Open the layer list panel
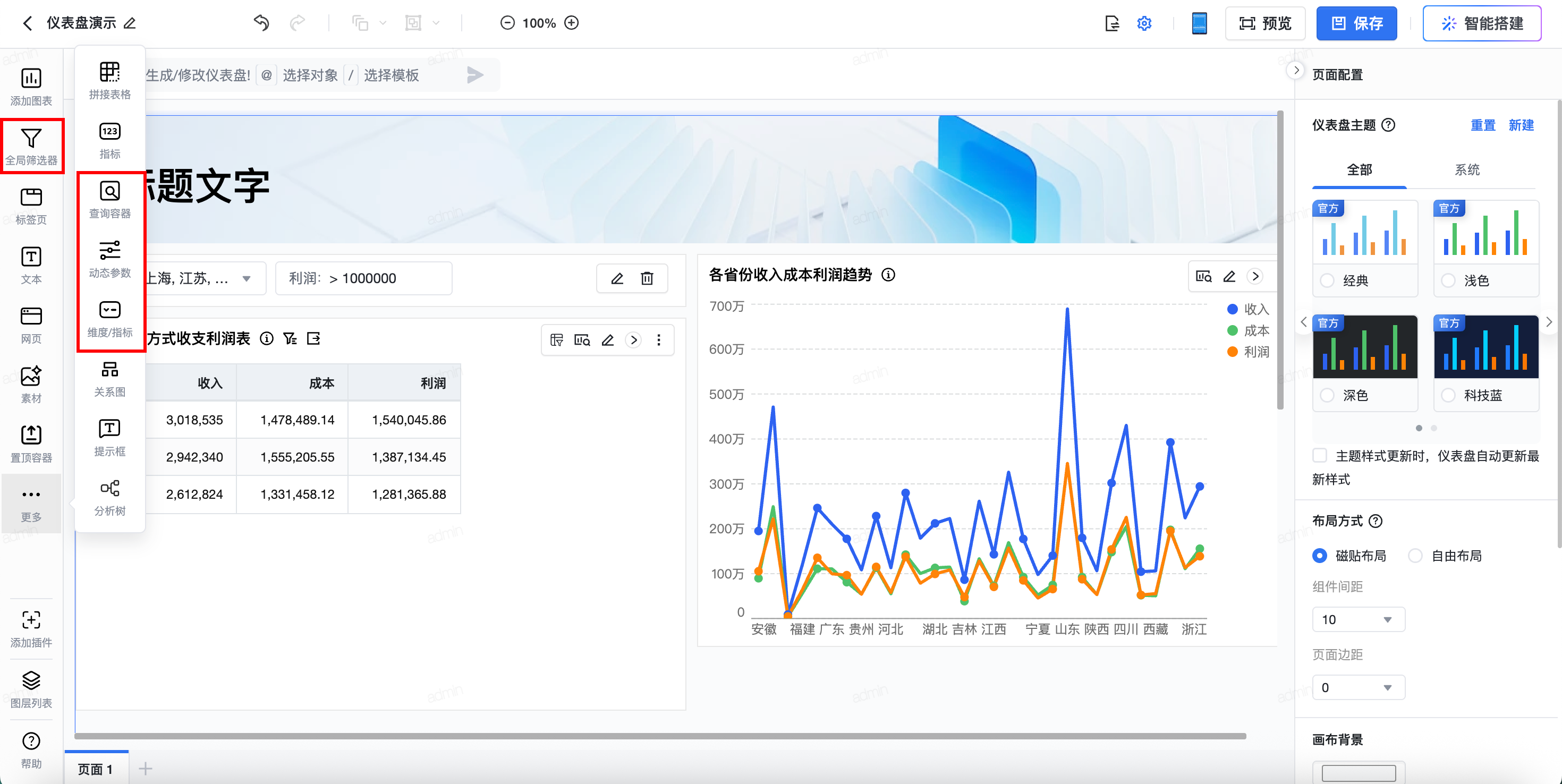 pyautogui.click(x=31, y=688)
